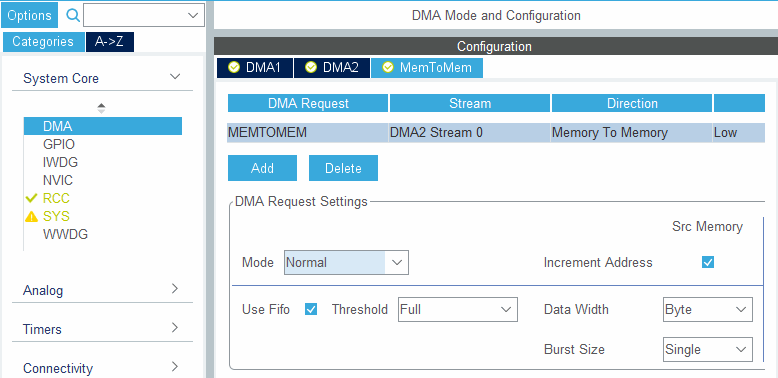Open the Burst Size dropdown
Image resolution: width=778 pixels, height=378 pixels.
pos(708,350)
